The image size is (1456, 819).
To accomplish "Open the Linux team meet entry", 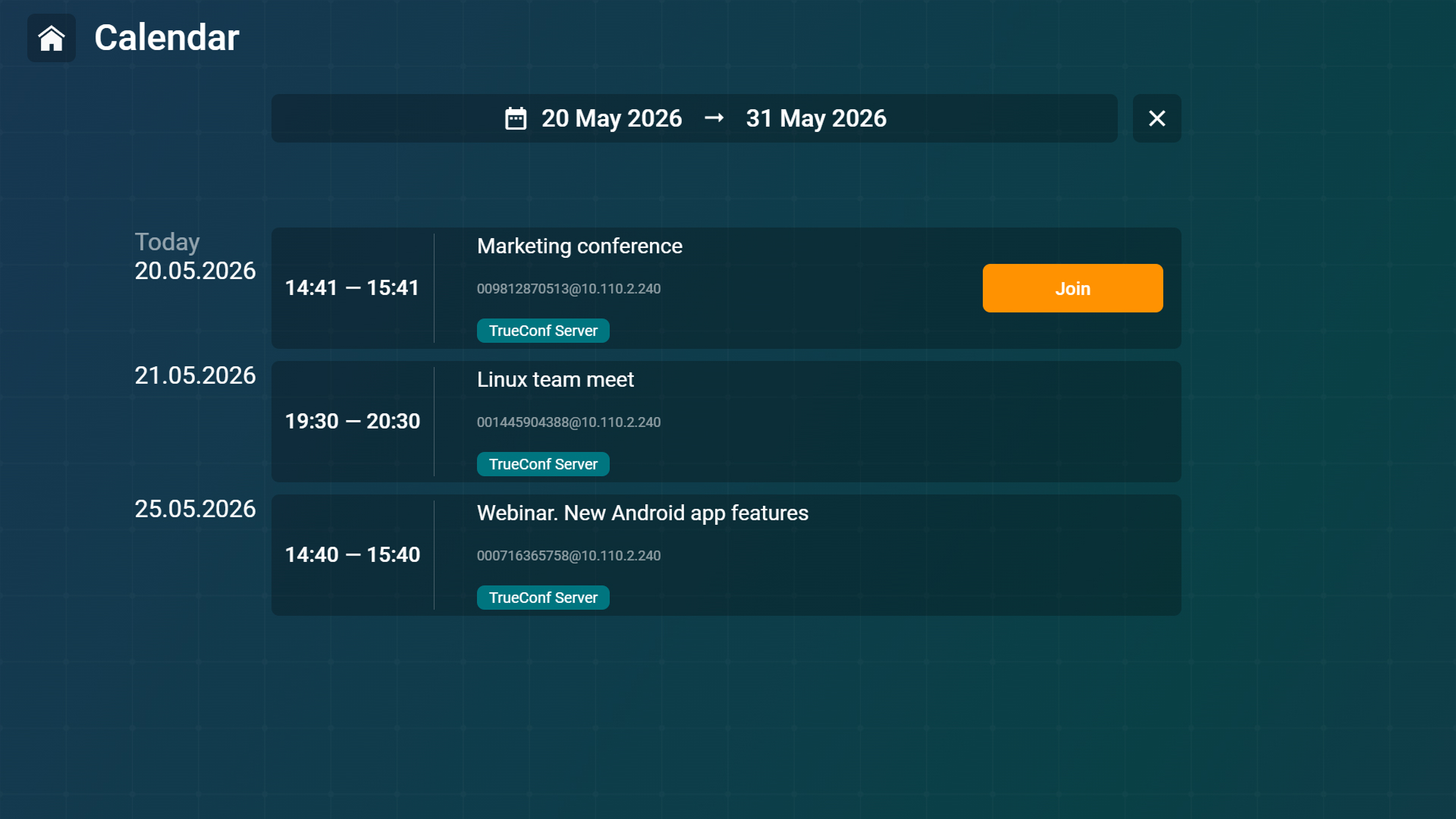I will (x=726, y=422).
